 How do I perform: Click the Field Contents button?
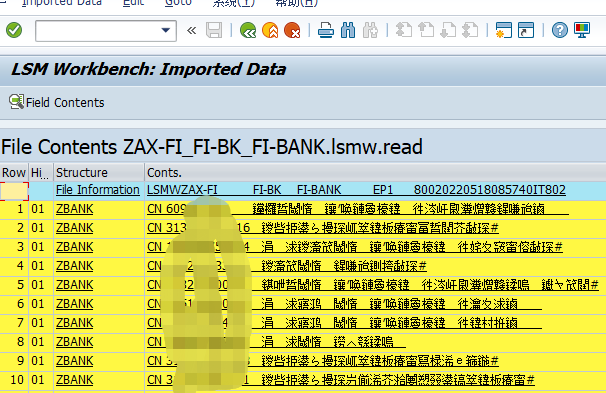pyautogui.click(x=57, y=102)
